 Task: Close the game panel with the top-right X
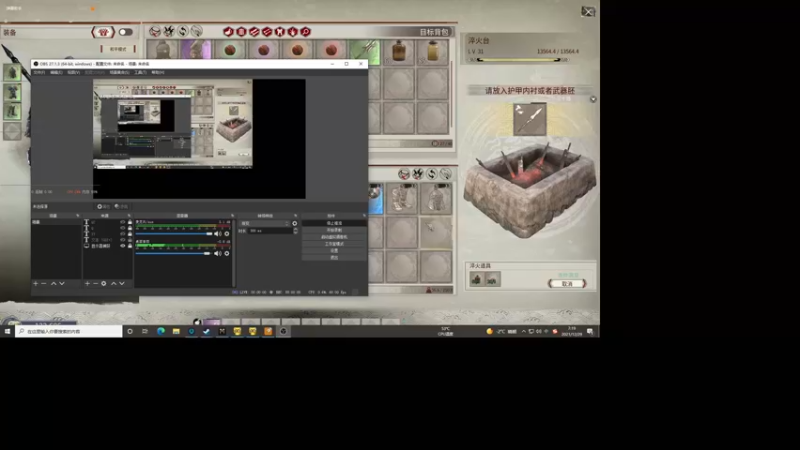[x=588, y=11]
